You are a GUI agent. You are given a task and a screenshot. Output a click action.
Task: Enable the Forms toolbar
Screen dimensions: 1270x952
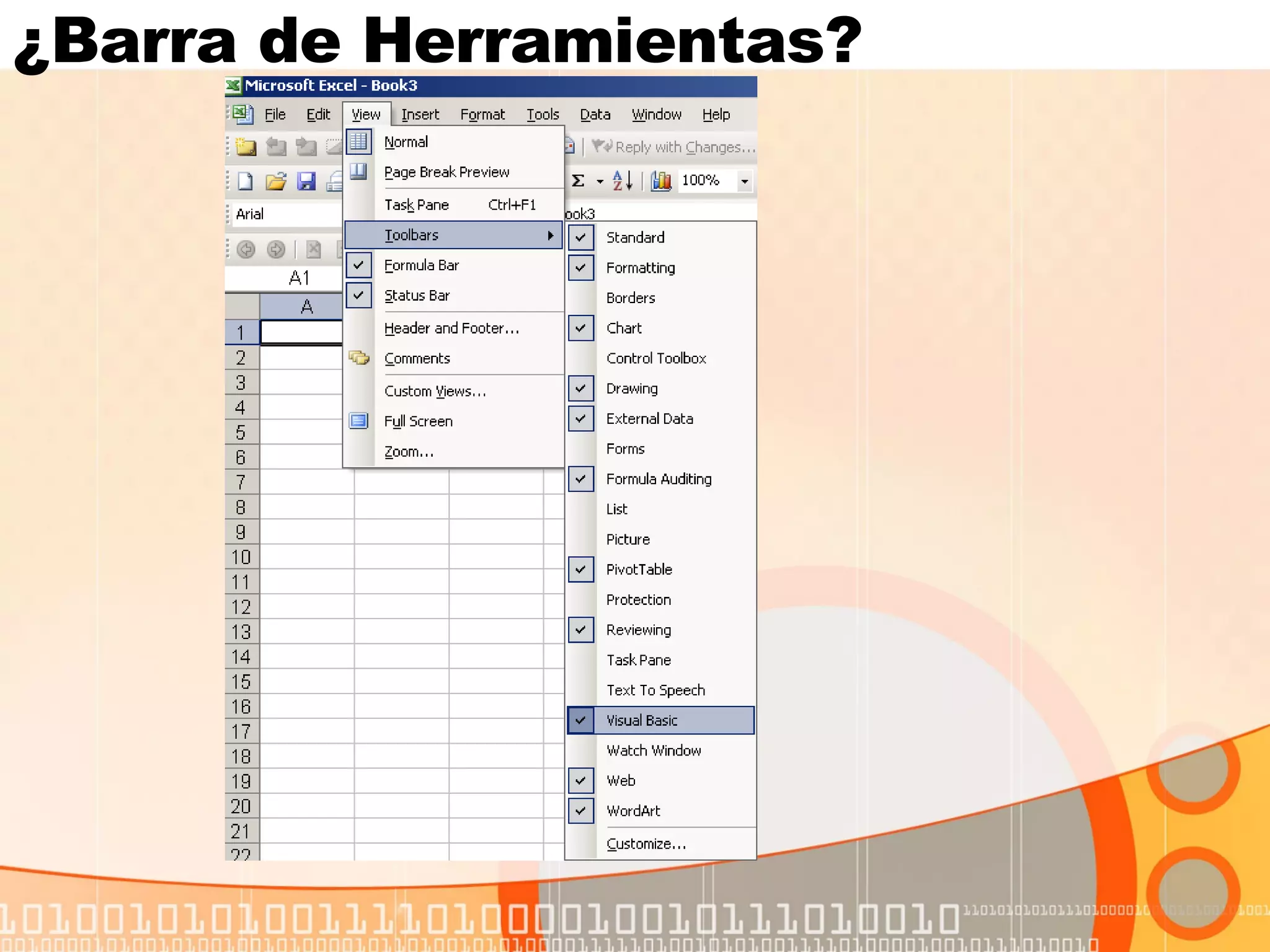[x=661, y=449]
